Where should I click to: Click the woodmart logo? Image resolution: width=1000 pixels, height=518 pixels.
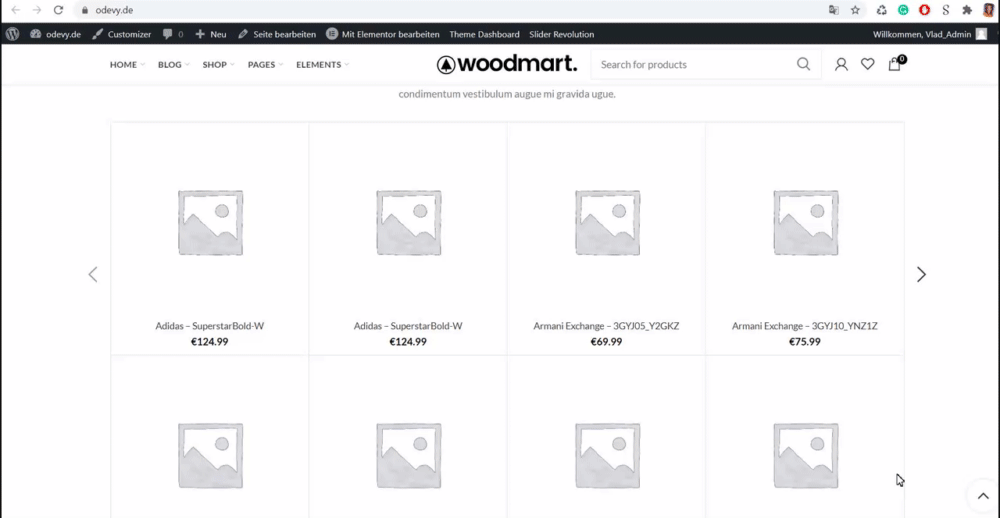coord(507,64)
